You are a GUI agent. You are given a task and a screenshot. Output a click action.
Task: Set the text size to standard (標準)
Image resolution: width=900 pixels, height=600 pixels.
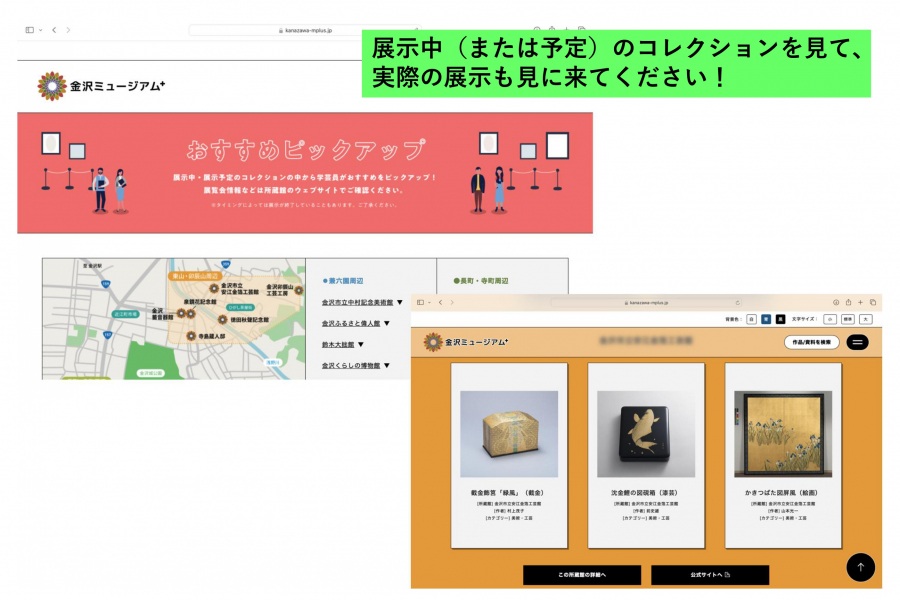coord(848,319)
